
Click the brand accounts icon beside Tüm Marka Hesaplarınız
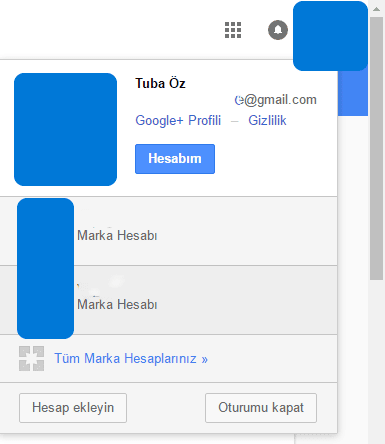(x=31, y=358)
